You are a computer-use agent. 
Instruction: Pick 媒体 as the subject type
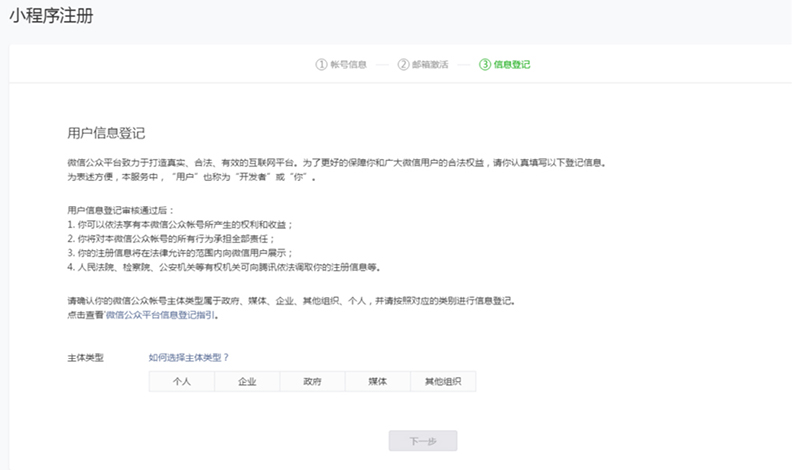377,381
